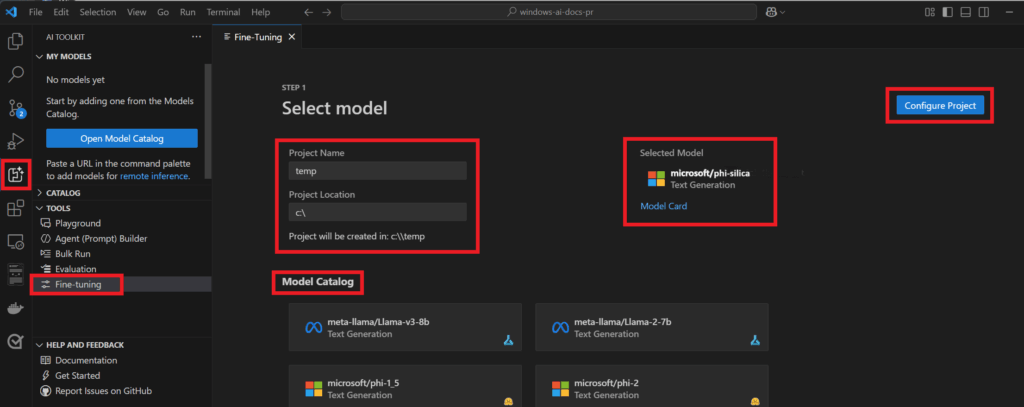Click the Go Back arrow in title bar

309,12
